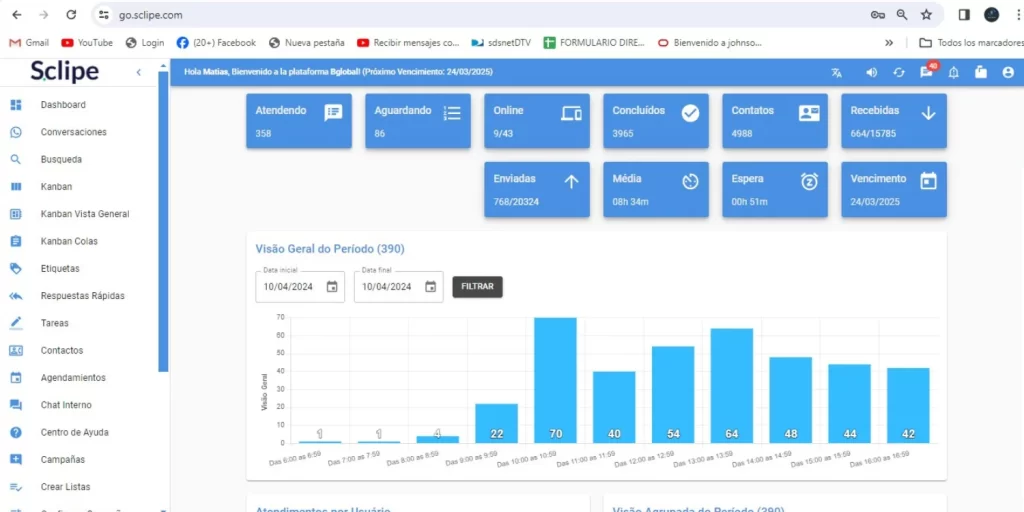Open Conversaciones in the sidebar

73,132
